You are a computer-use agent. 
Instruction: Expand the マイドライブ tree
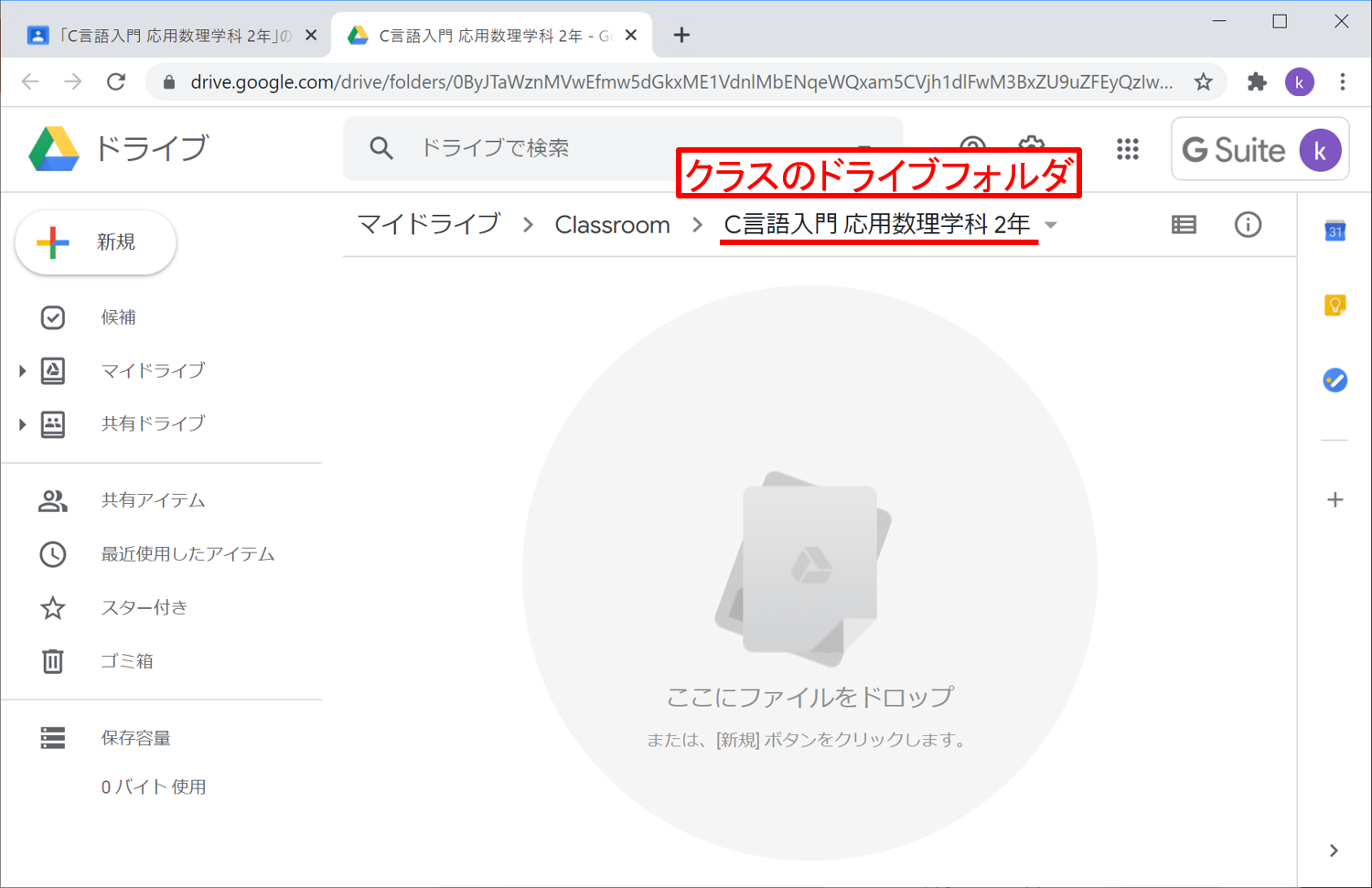[22, 371]
